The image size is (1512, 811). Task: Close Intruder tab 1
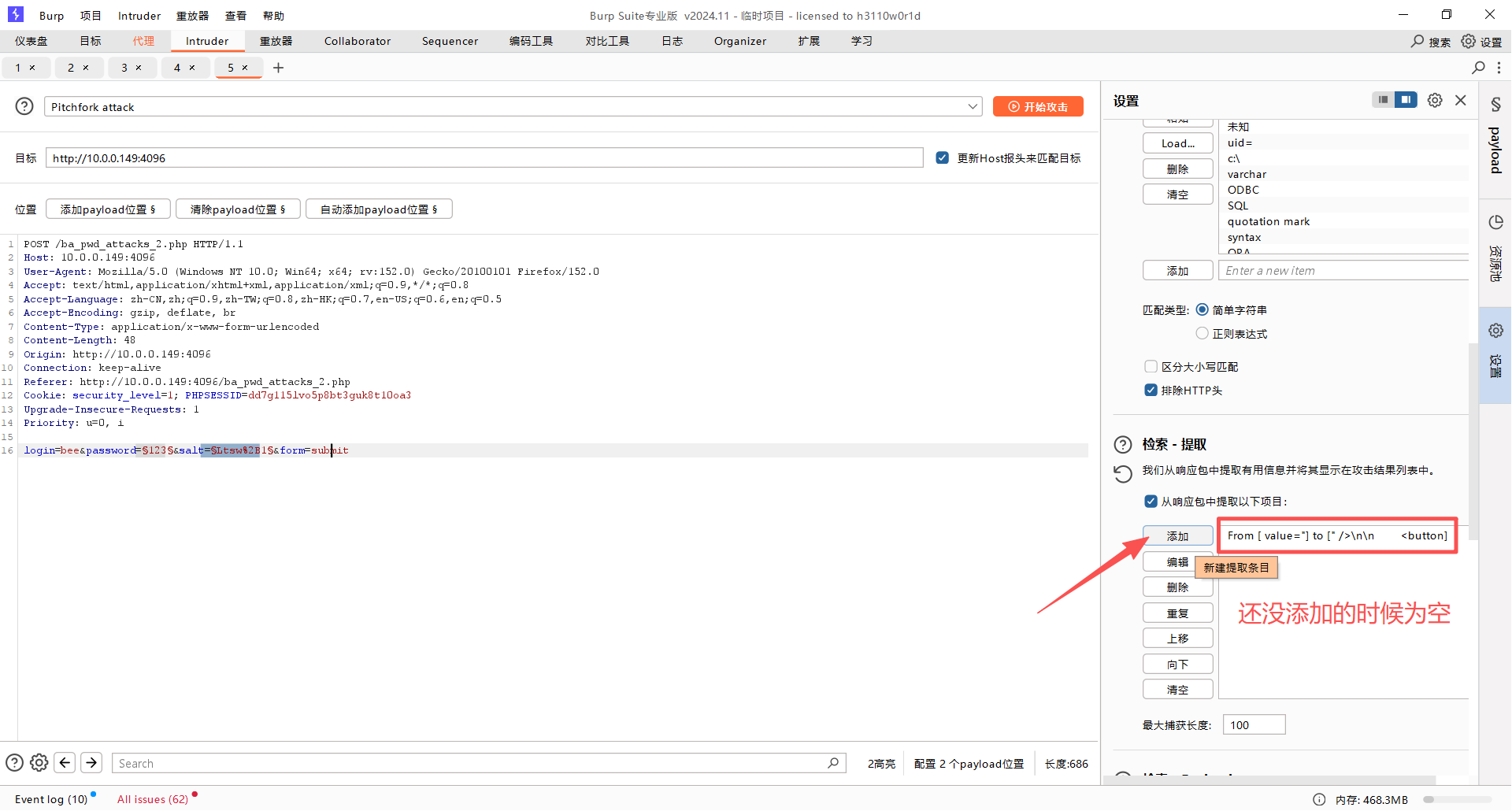coord(32,68)
